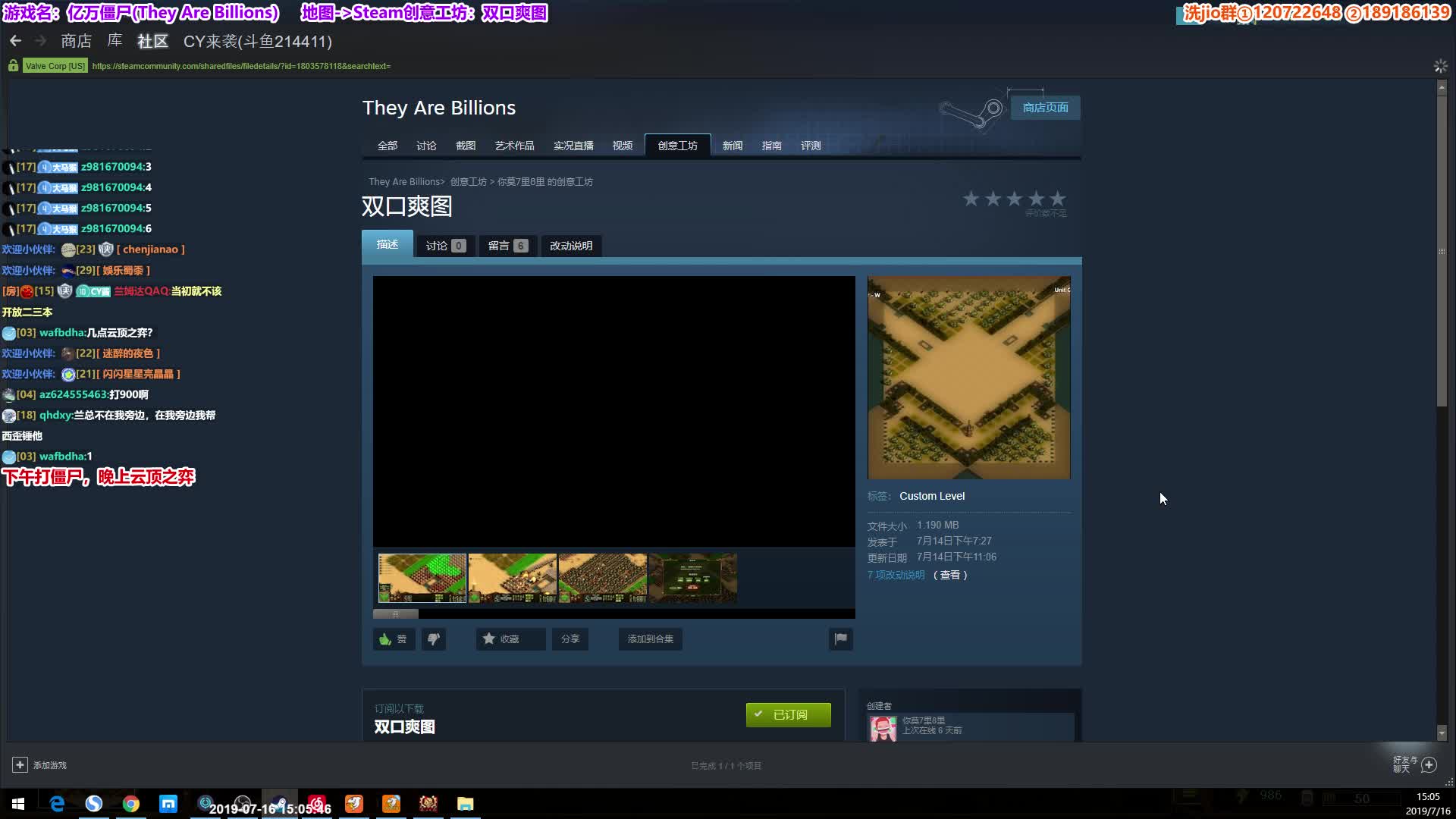Open creator name 你莫7里8里 profile
This screenshot has width=1456, height=819.
pyautogui.click(x=924, y=720)
